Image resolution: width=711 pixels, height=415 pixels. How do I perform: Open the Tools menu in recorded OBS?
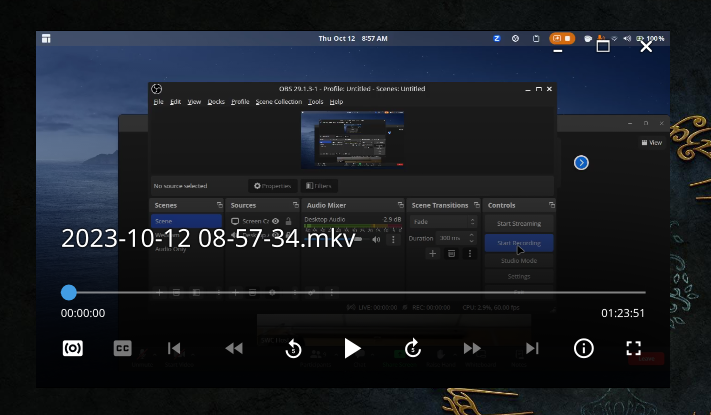316,102
